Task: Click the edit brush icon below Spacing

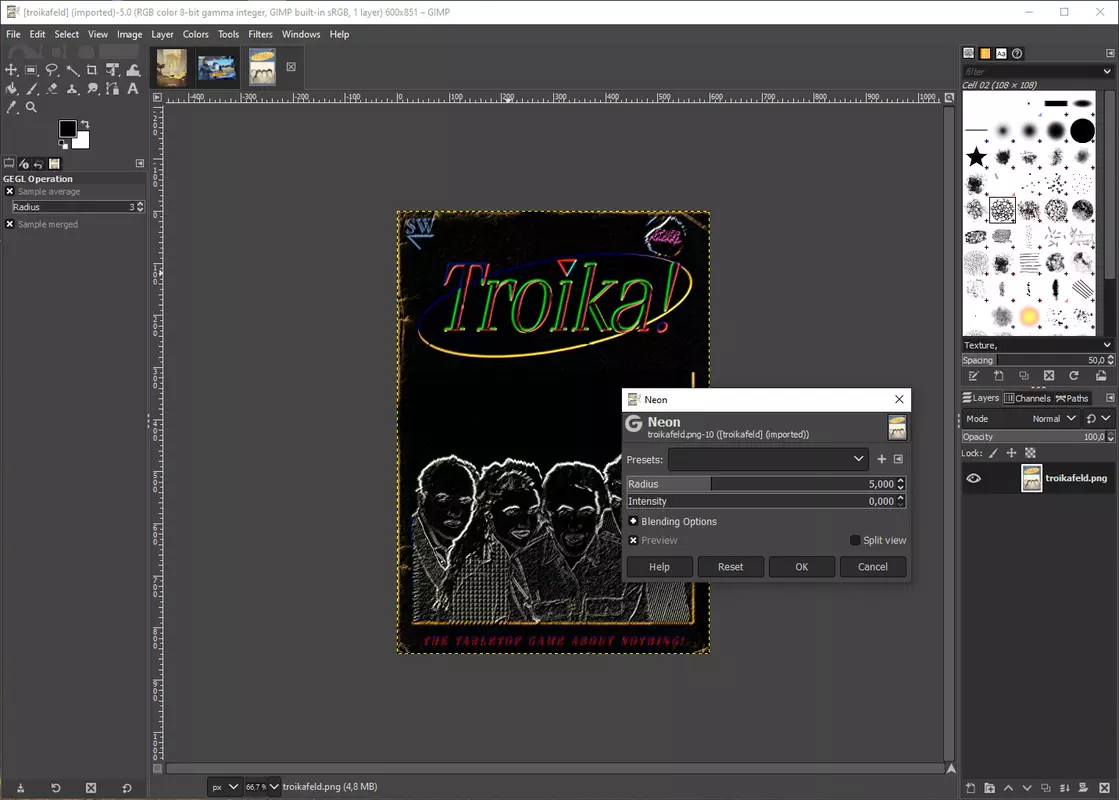Action: click(x=973, y=376)
